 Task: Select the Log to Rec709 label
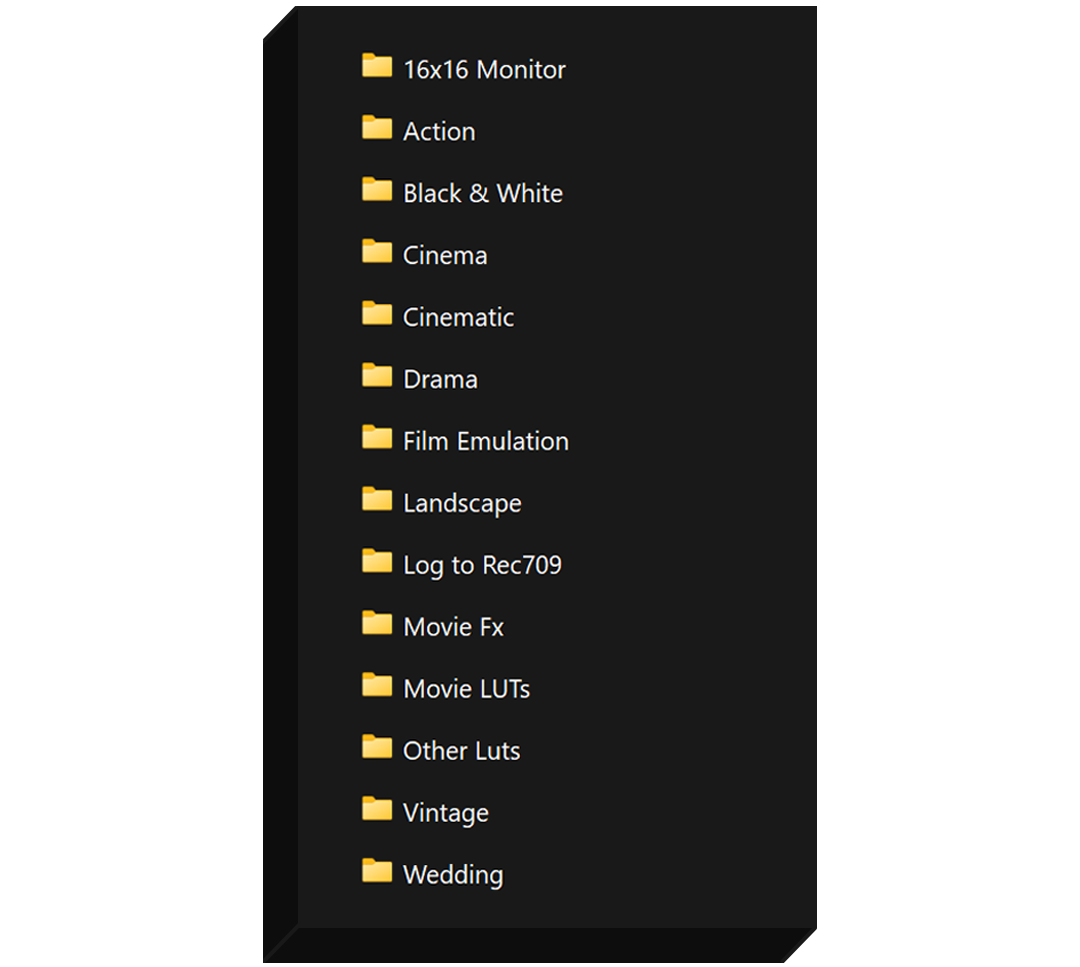coord(482,565)
